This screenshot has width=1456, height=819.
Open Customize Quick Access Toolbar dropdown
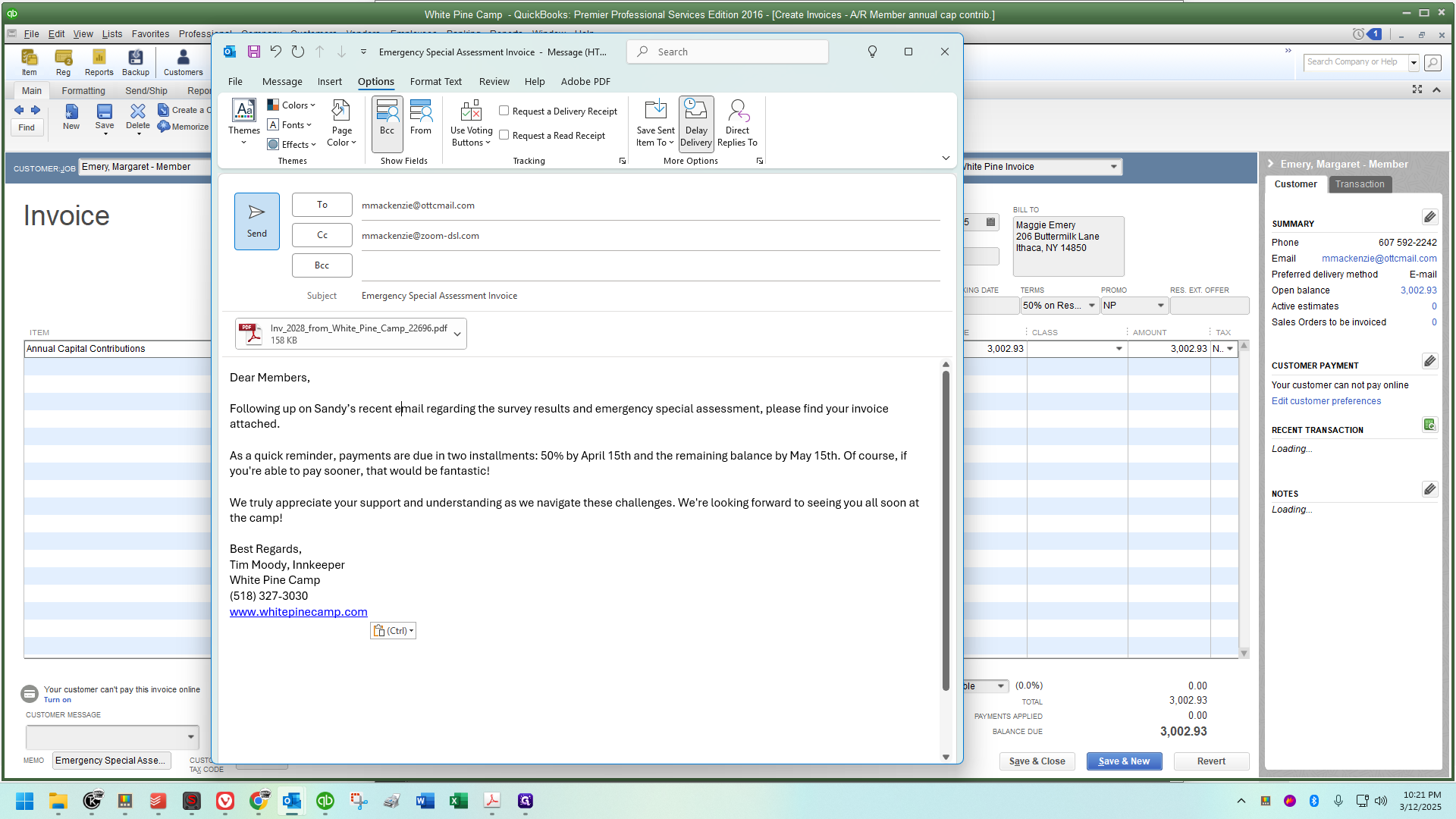pos(363,52)
